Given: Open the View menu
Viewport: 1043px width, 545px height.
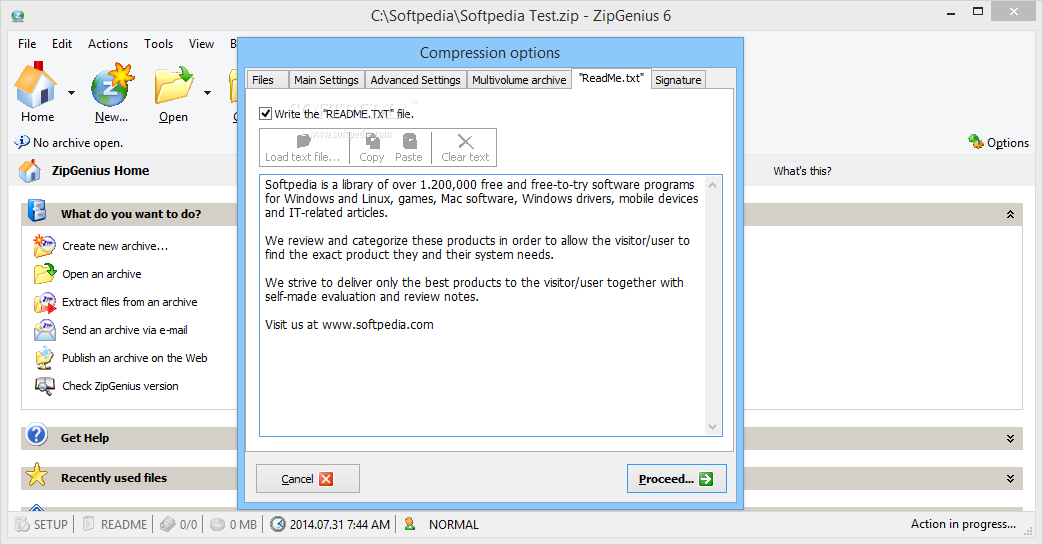Looking at the screenshot, I should pos(201,44).
